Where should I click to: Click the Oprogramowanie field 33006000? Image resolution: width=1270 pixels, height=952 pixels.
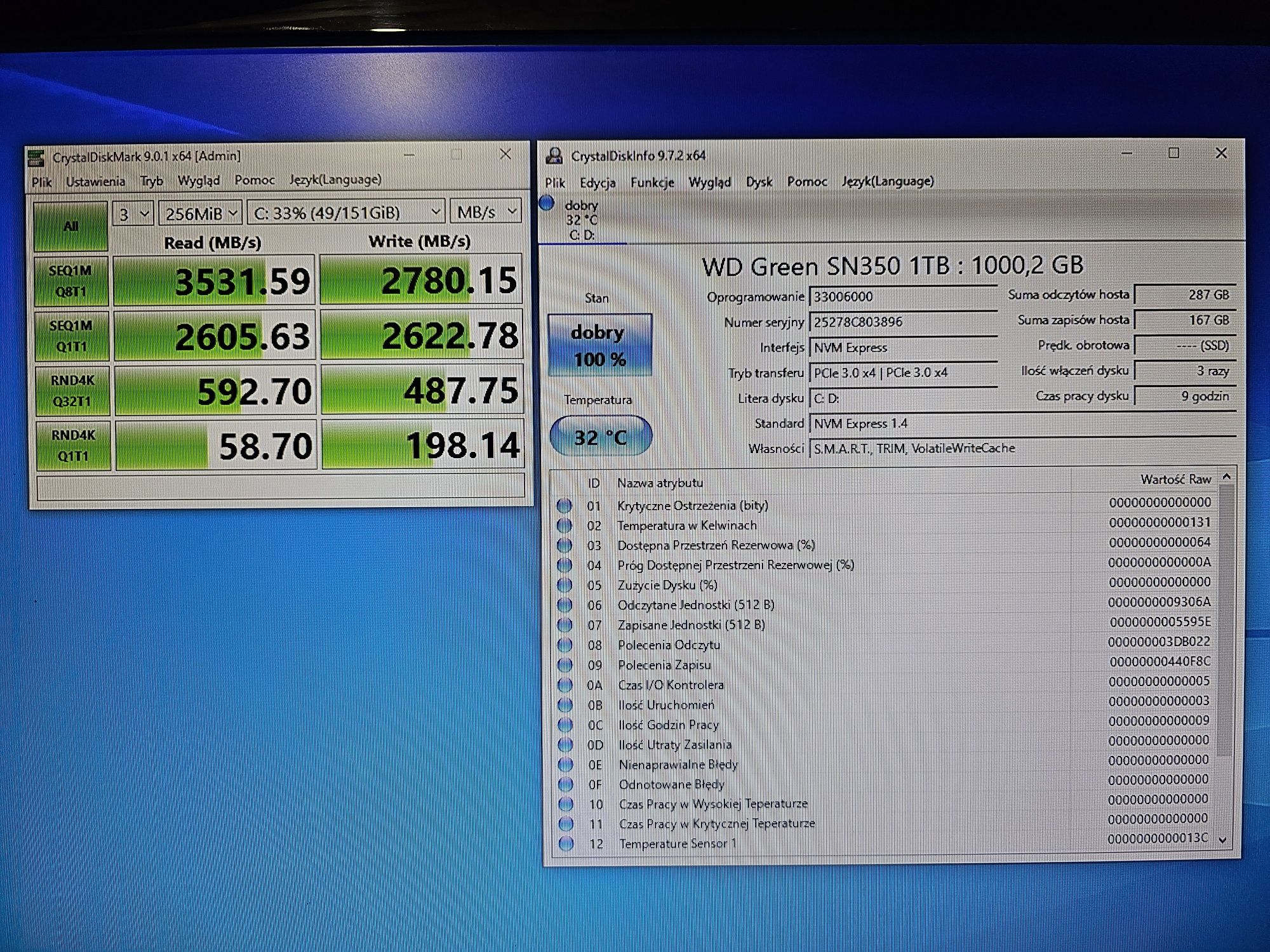pos(903,297)
